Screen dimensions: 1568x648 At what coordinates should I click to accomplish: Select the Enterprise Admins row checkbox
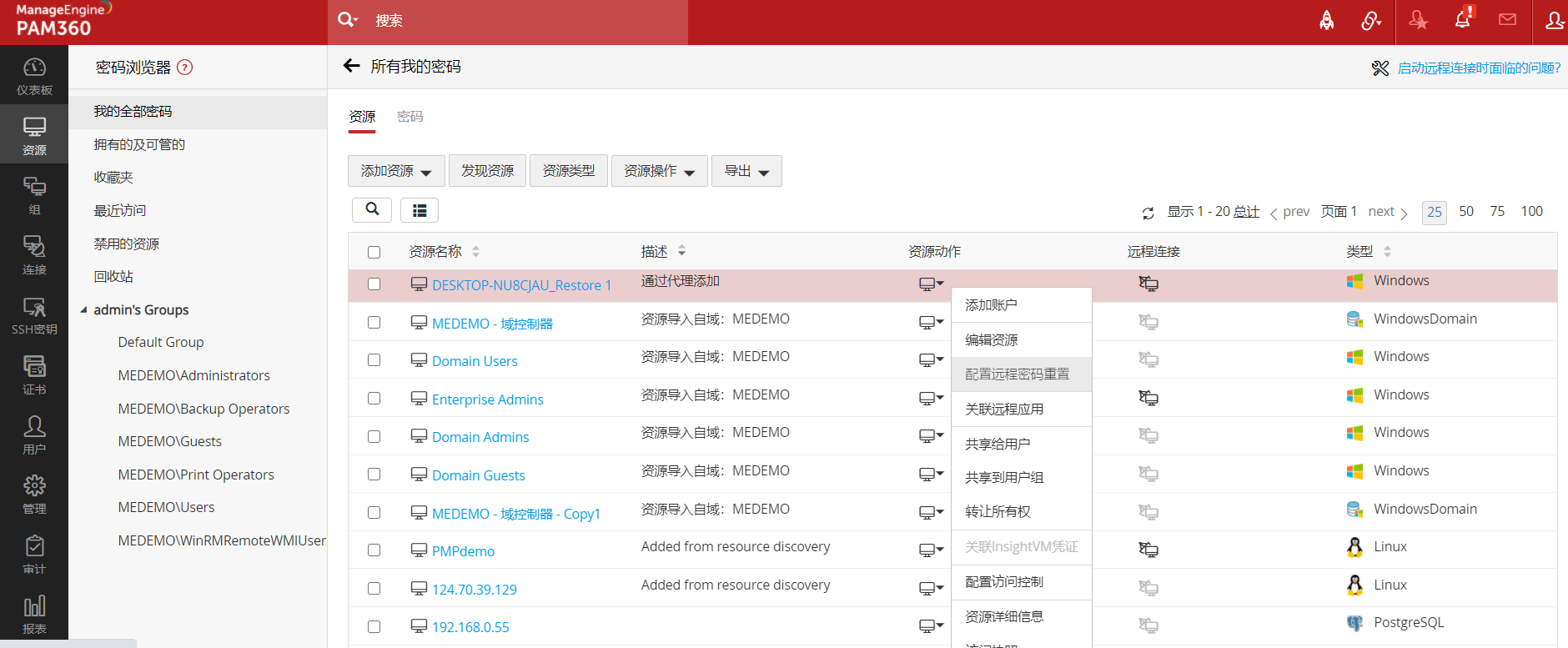tap(374, 399)
